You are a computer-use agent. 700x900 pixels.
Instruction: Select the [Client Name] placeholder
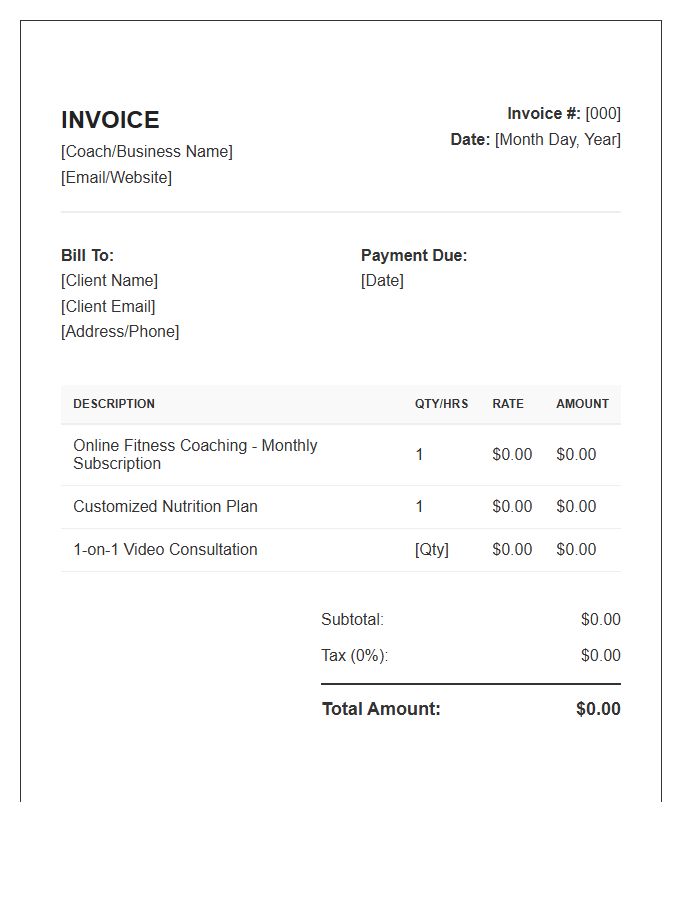110,281
